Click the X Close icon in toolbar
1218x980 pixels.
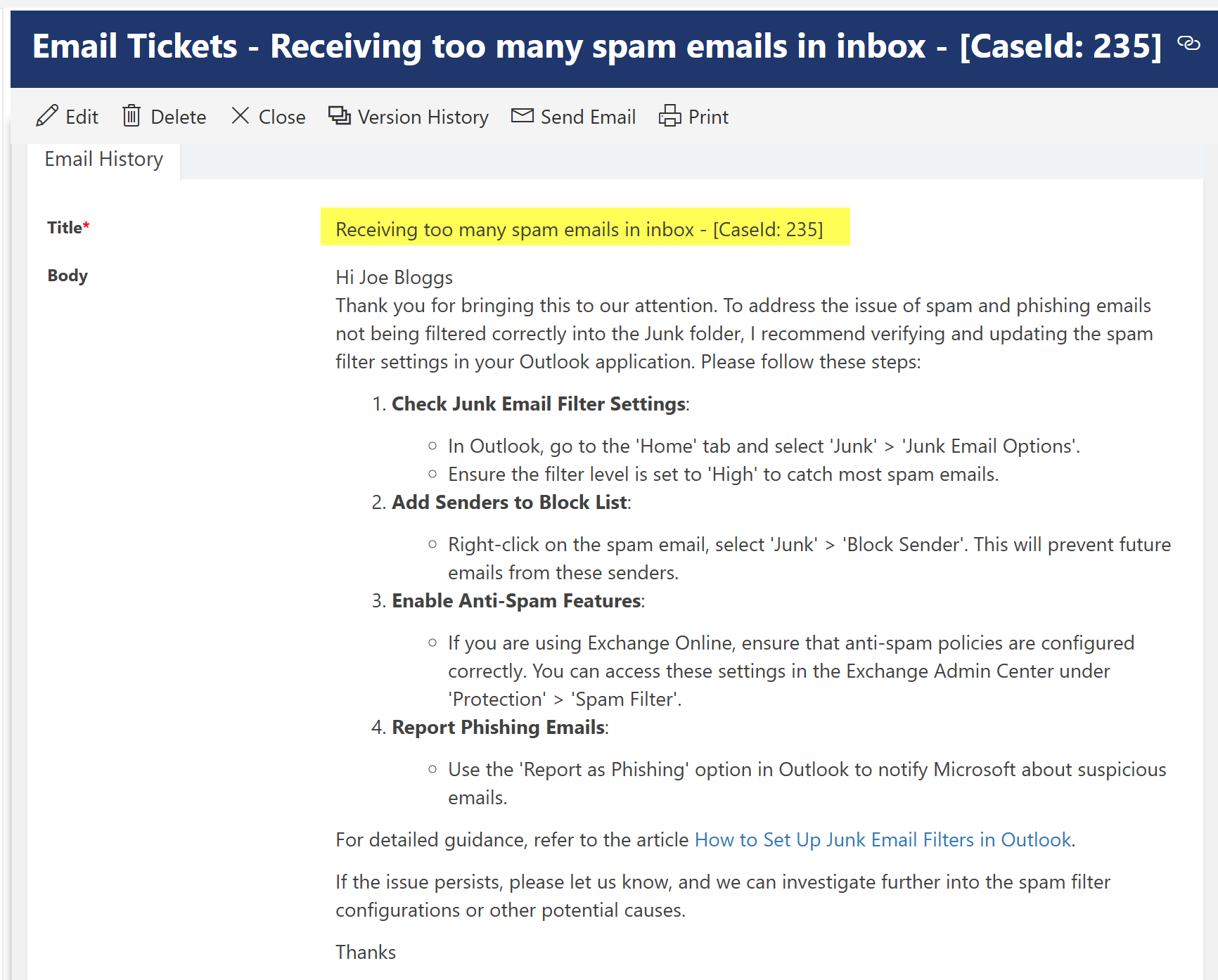241,115
